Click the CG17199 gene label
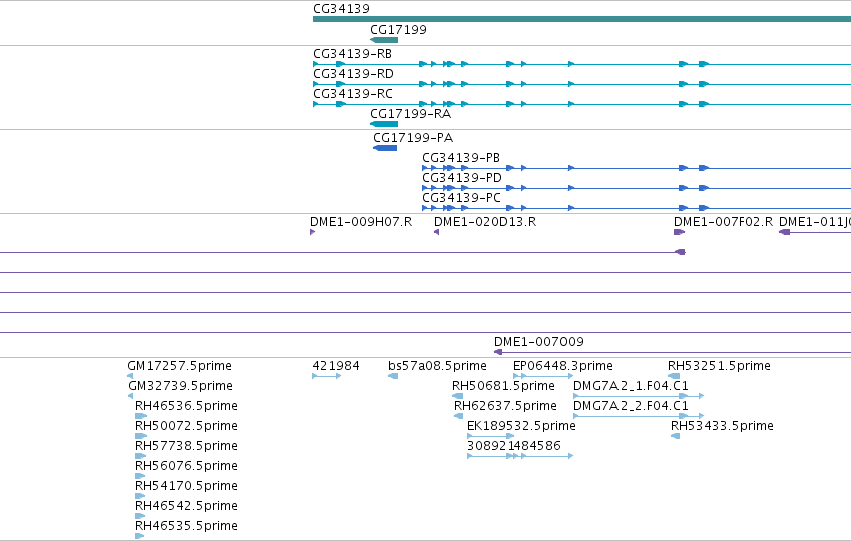Screen dimensions: 851x541 coord(398,30)
